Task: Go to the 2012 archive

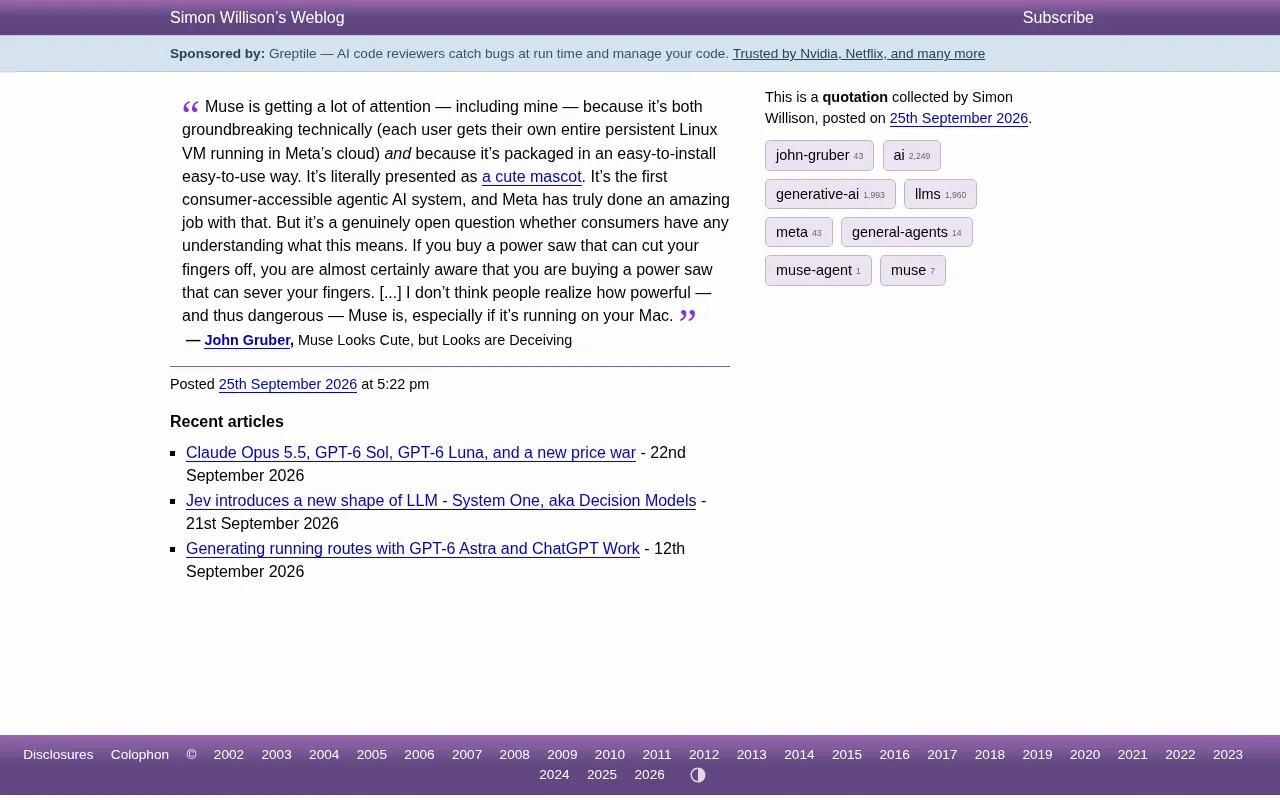Action: [x=704, y=755]
